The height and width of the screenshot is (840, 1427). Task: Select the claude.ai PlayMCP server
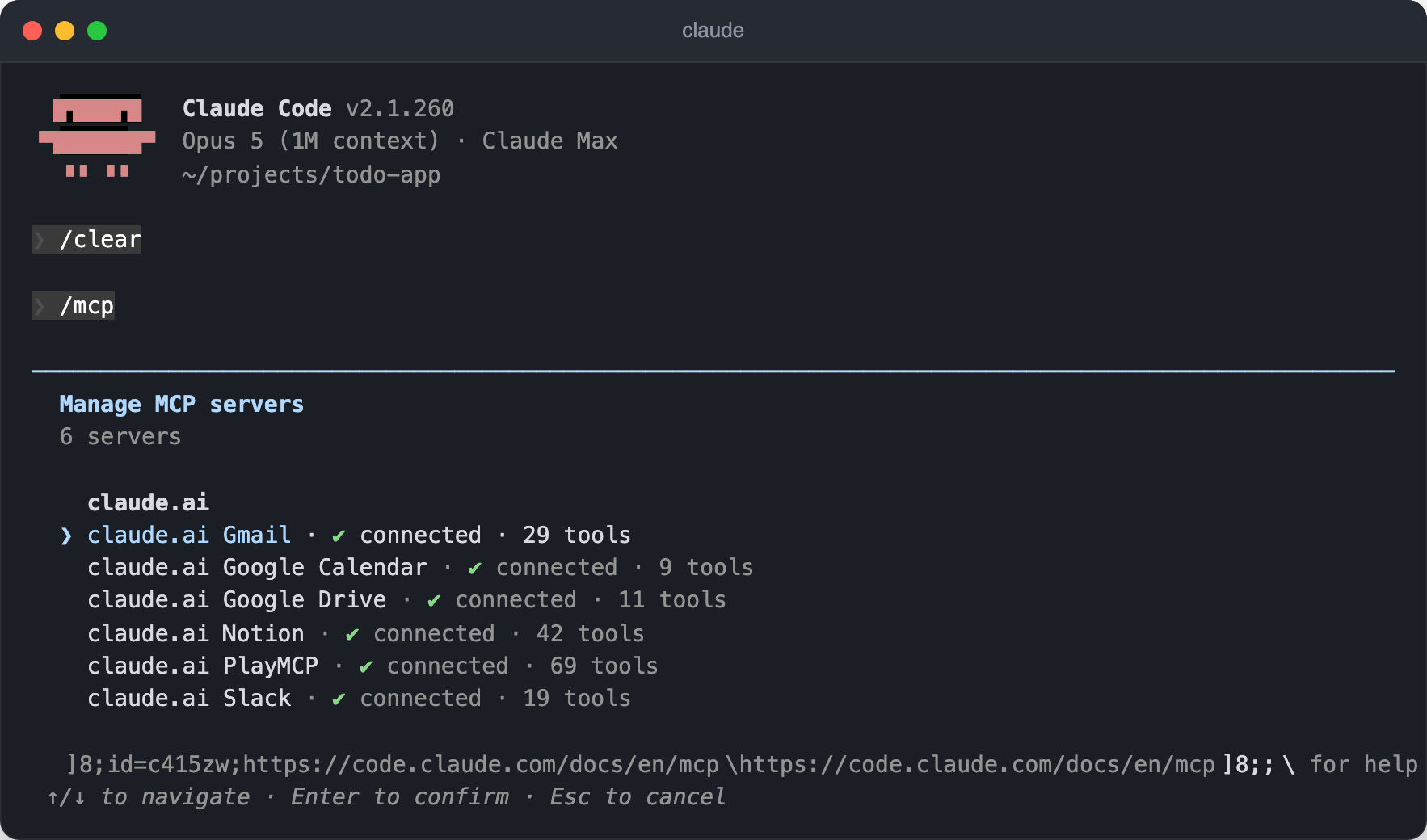click(373, 666)
